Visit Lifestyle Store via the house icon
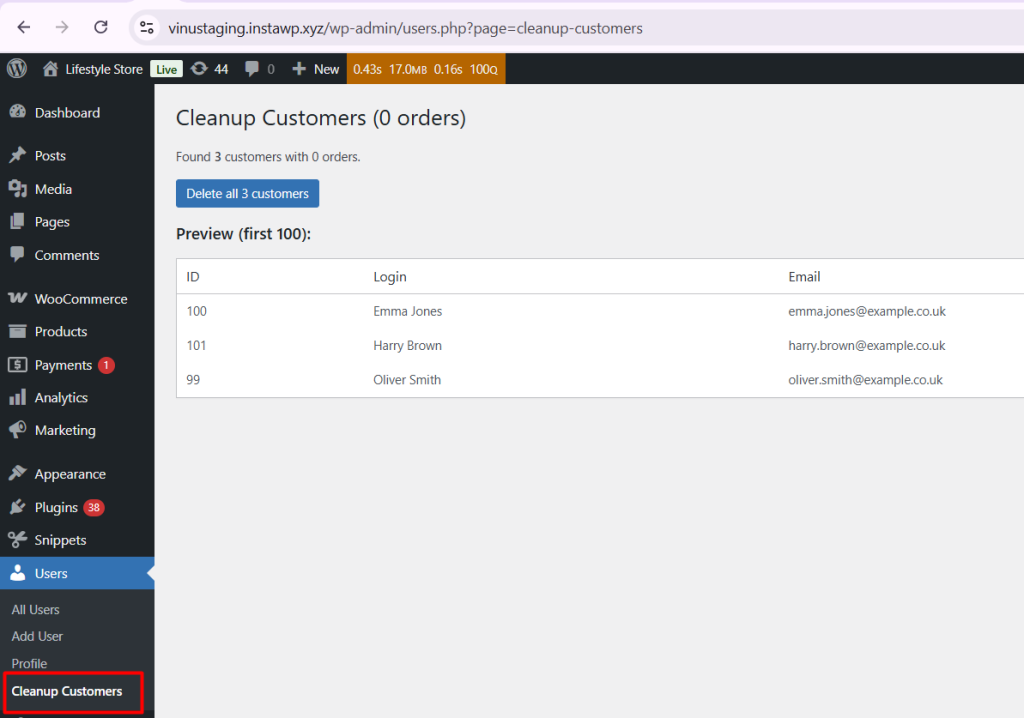Screen dimensions: 1024x718 (x=50, y=68)
